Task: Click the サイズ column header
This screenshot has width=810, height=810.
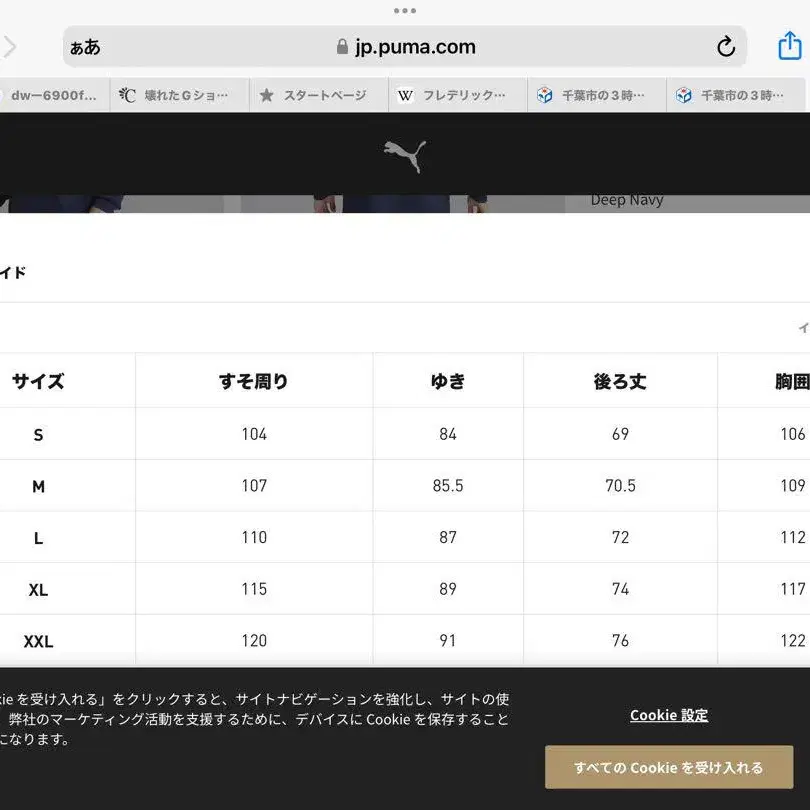Action: coord(38,381)
